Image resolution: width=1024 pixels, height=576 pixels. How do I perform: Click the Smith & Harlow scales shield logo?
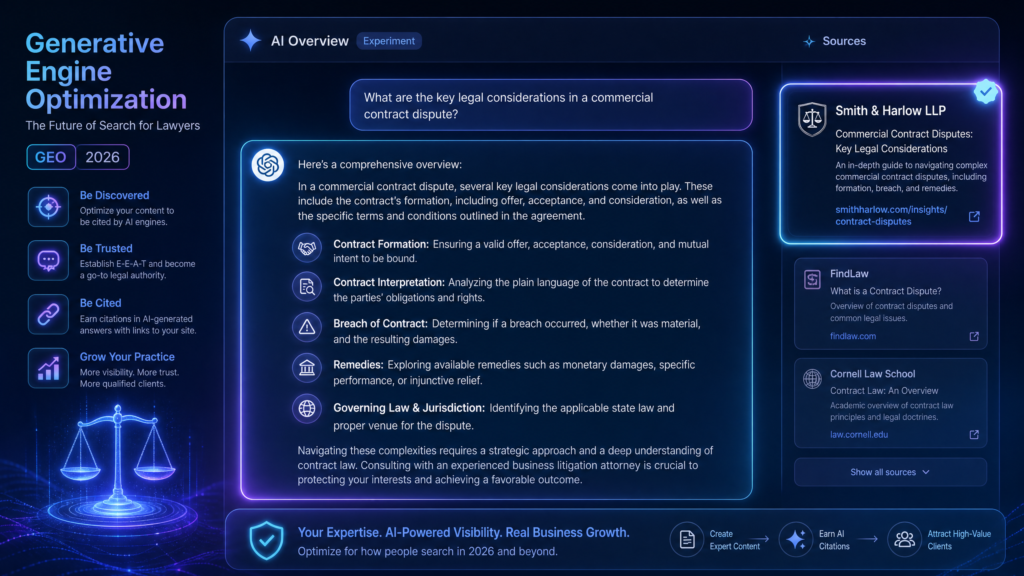(812, 119)
